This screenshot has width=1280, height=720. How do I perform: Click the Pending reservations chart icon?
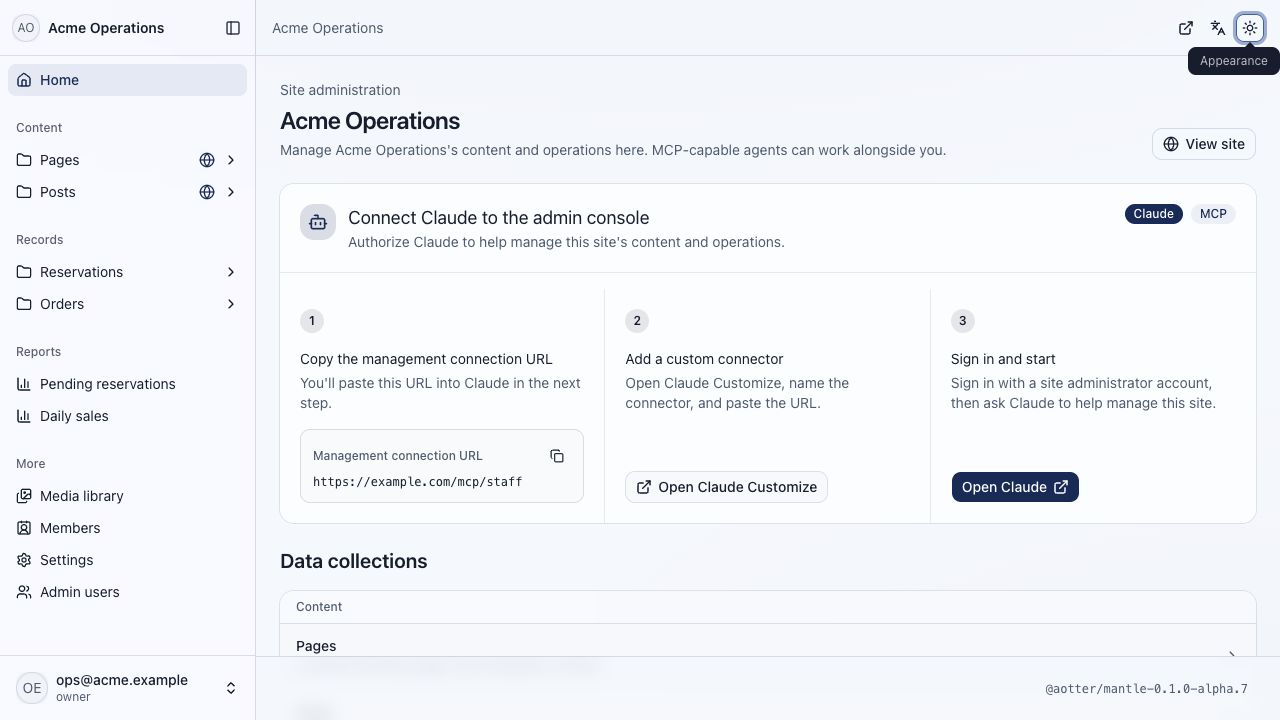tap(24, 384)
